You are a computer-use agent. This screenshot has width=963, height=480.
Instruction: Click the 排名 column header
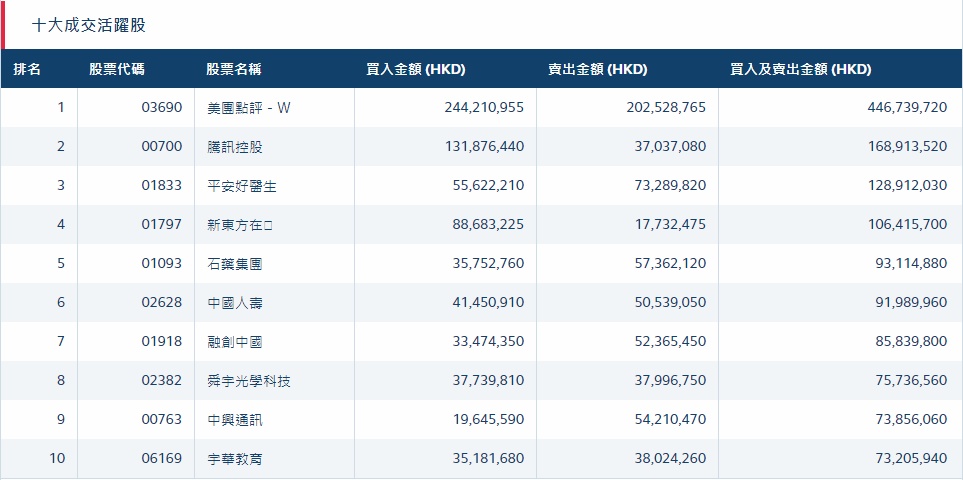(28, 70)
